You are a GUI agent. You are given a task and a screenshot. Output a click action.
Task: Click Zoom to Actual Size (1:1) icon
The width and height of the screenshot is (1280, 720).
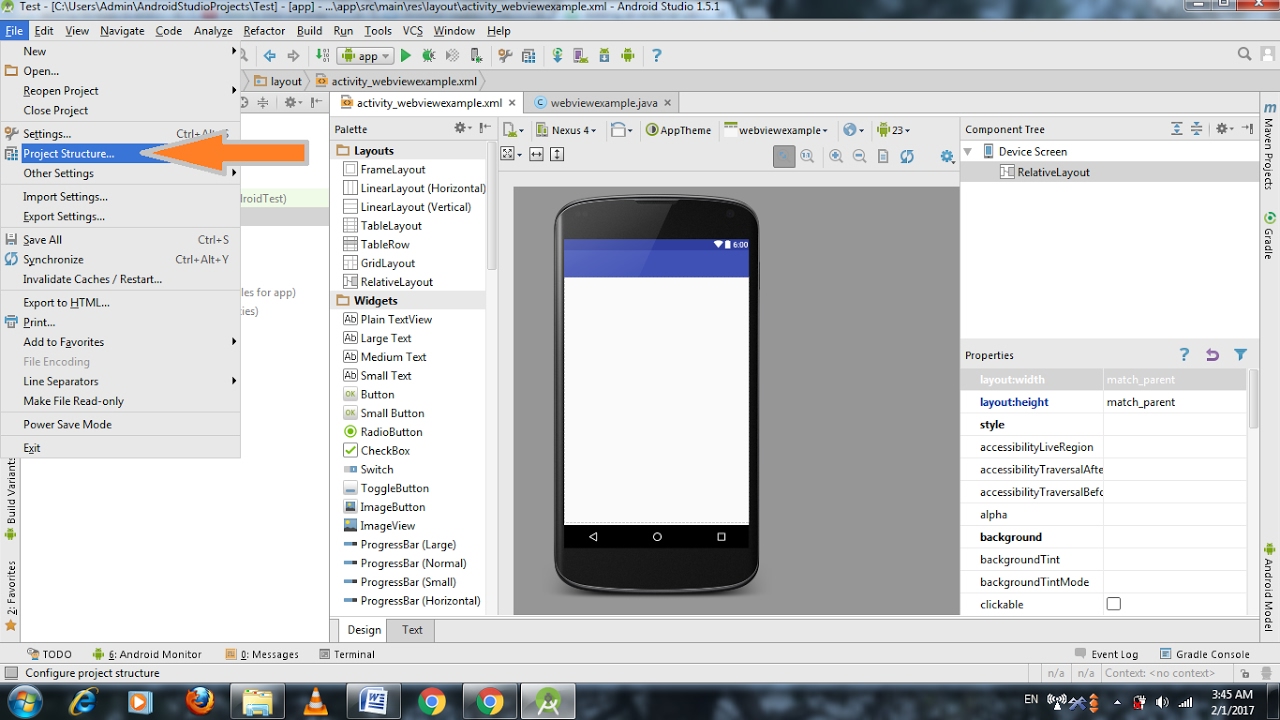(807, 156)
